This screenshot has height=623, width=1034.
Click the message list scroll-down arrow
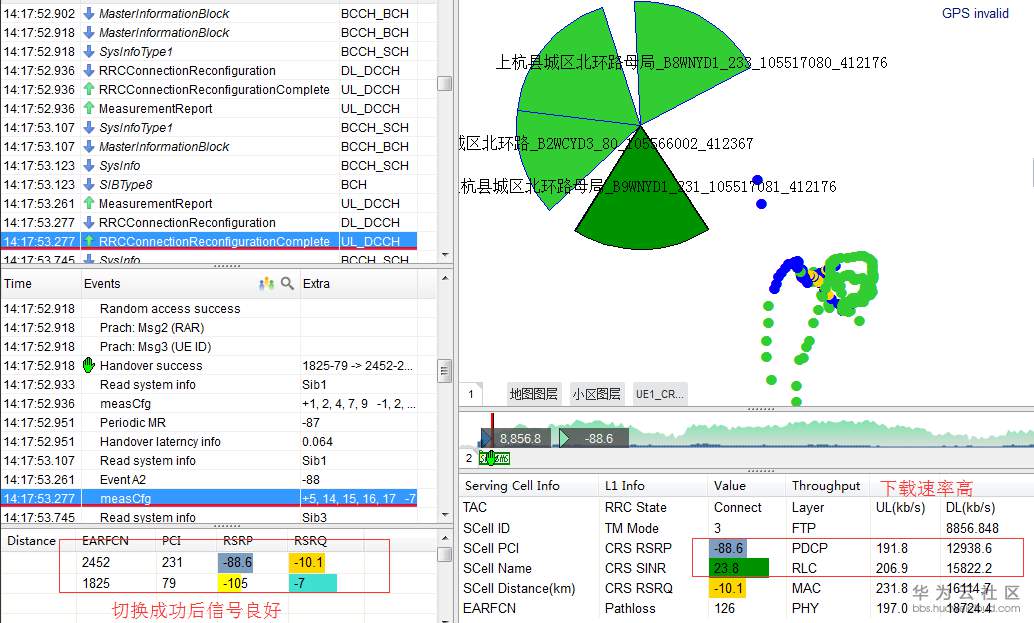coord(445,254)
